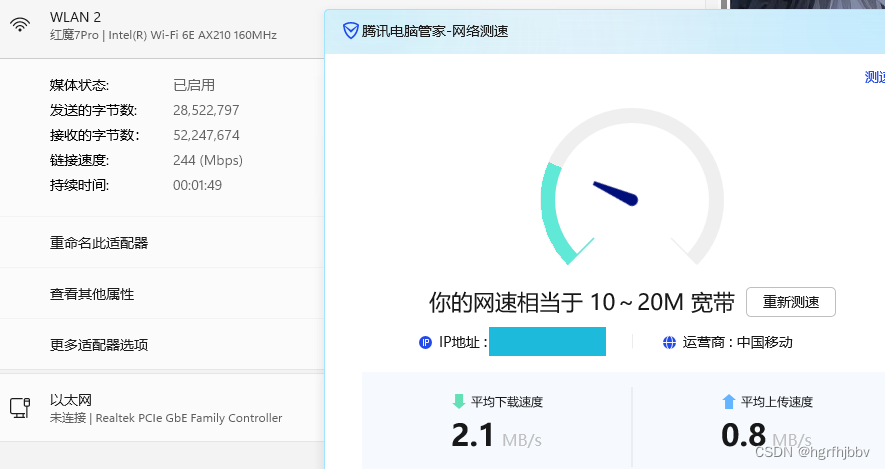Click the 运营商：中国移动 text
The width and height of the screenshot is (885, 469).
(737, 343)
